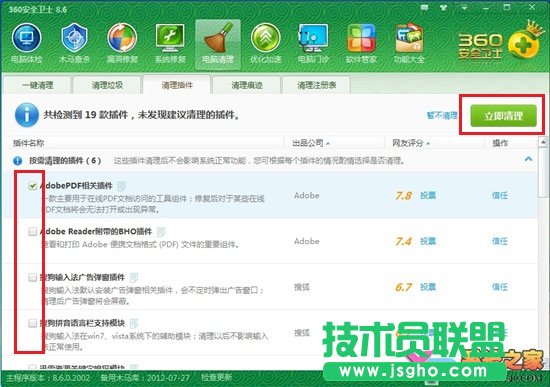Click 备用木马库 2012-07-27 status text
Viewport: 550px width, 387px height.
coord(145,378)
